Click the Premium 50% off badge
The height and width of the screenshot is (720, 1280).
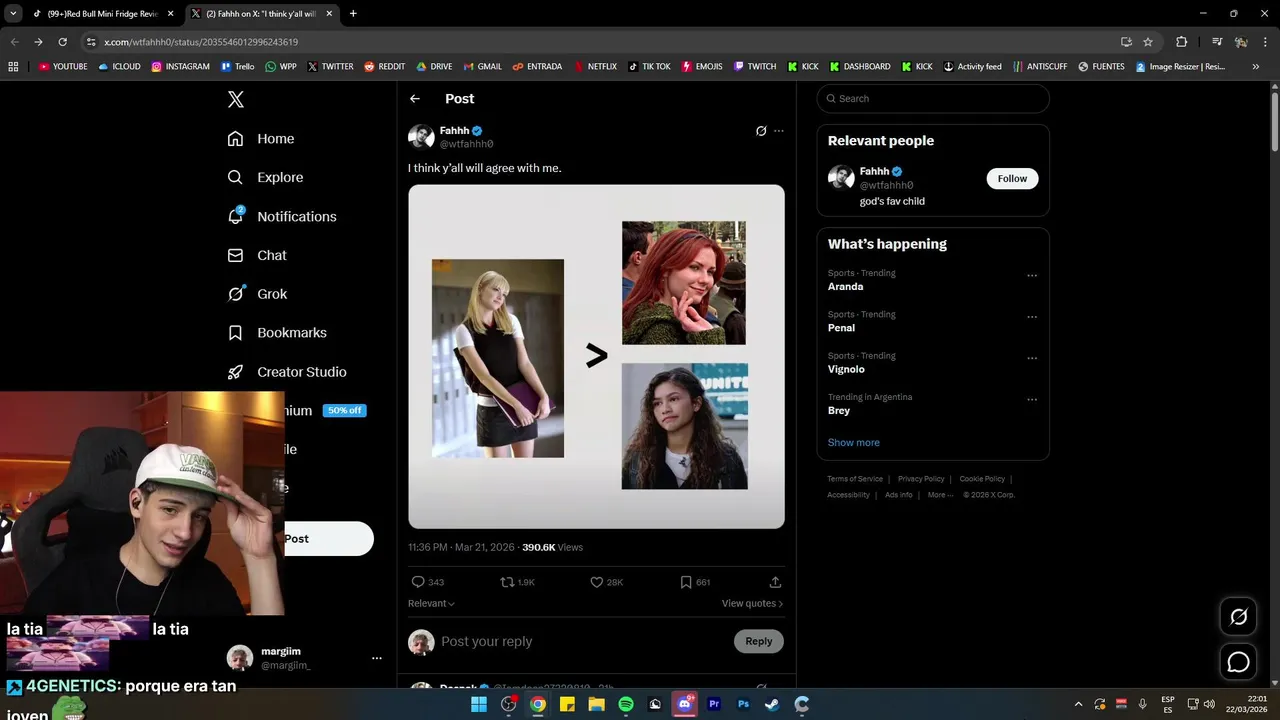[344, 411]
